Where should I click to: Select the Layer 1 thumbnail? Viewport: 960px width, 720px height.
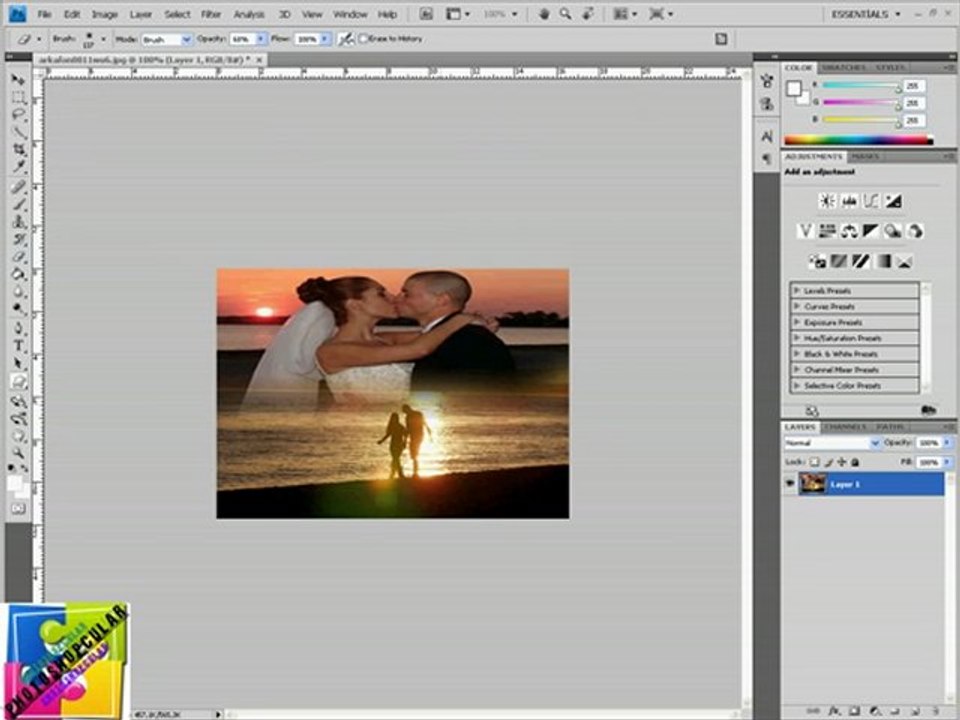(813, 484)
